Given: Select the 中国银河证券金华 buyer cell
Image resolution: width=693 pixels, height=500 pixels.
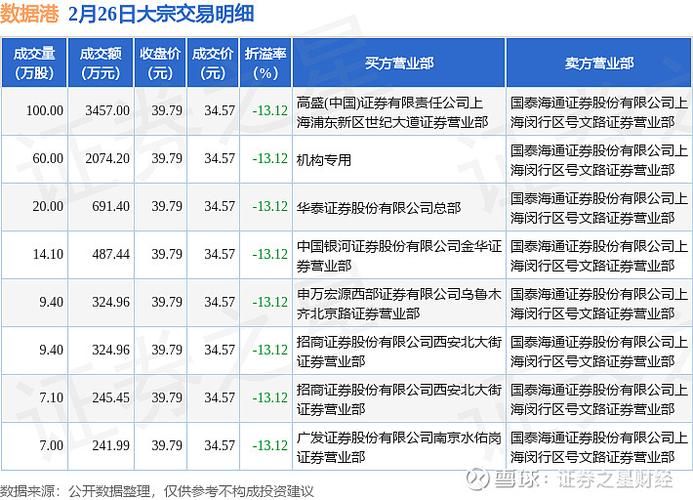Looking at the screenshot, I should tap(399, 256).
